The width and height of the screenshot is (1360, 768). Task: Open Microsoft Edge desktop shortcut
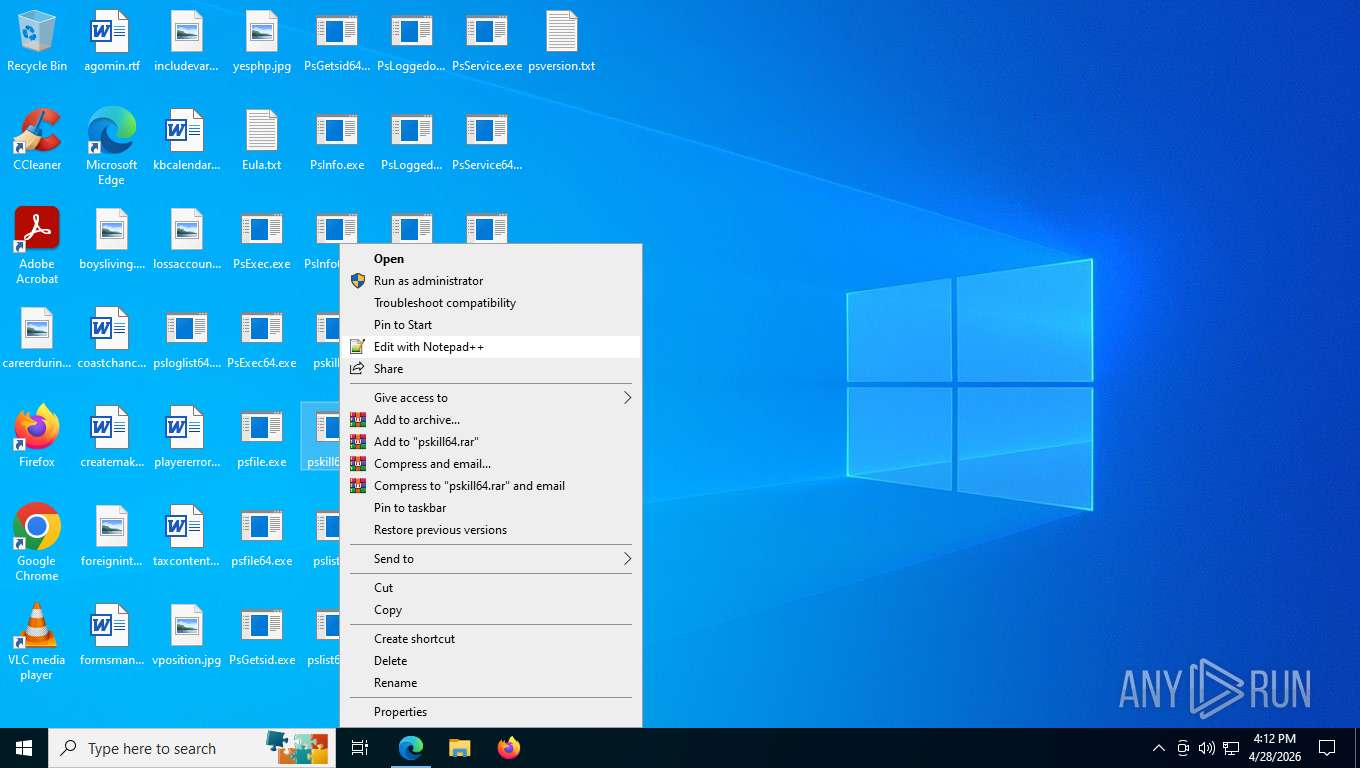(111, 147)
